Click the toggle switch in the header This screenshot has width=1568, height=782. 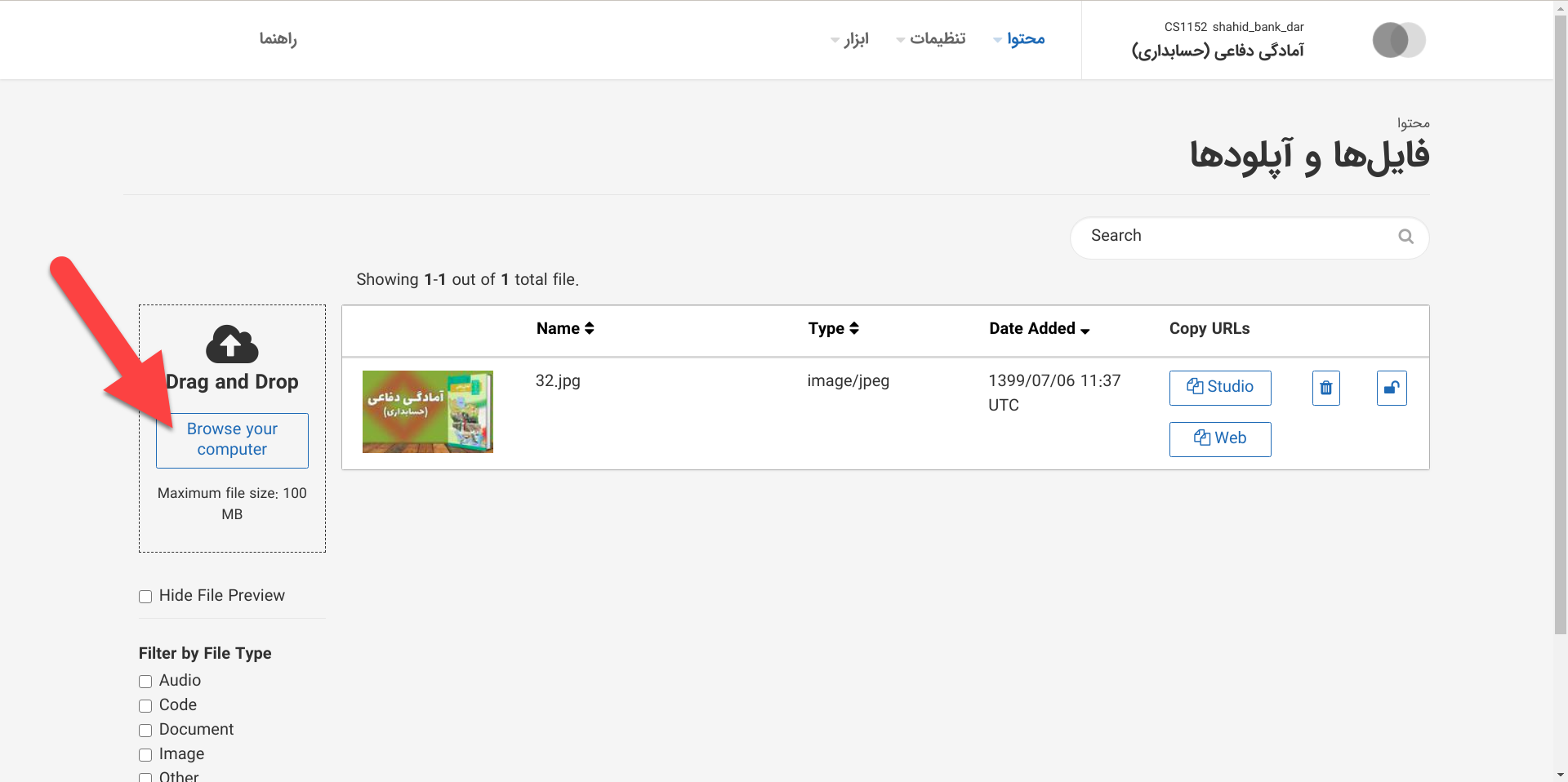pos(1398,40)
